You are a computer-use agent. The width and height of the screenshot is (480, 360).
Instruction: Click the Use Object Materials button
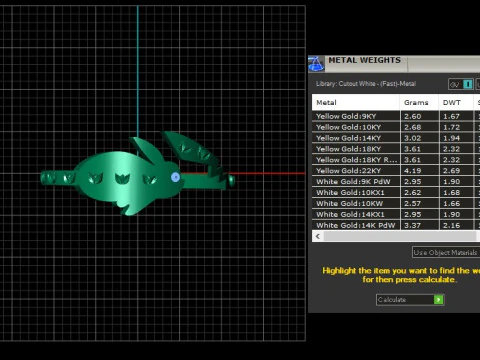(x=446, y=252)
